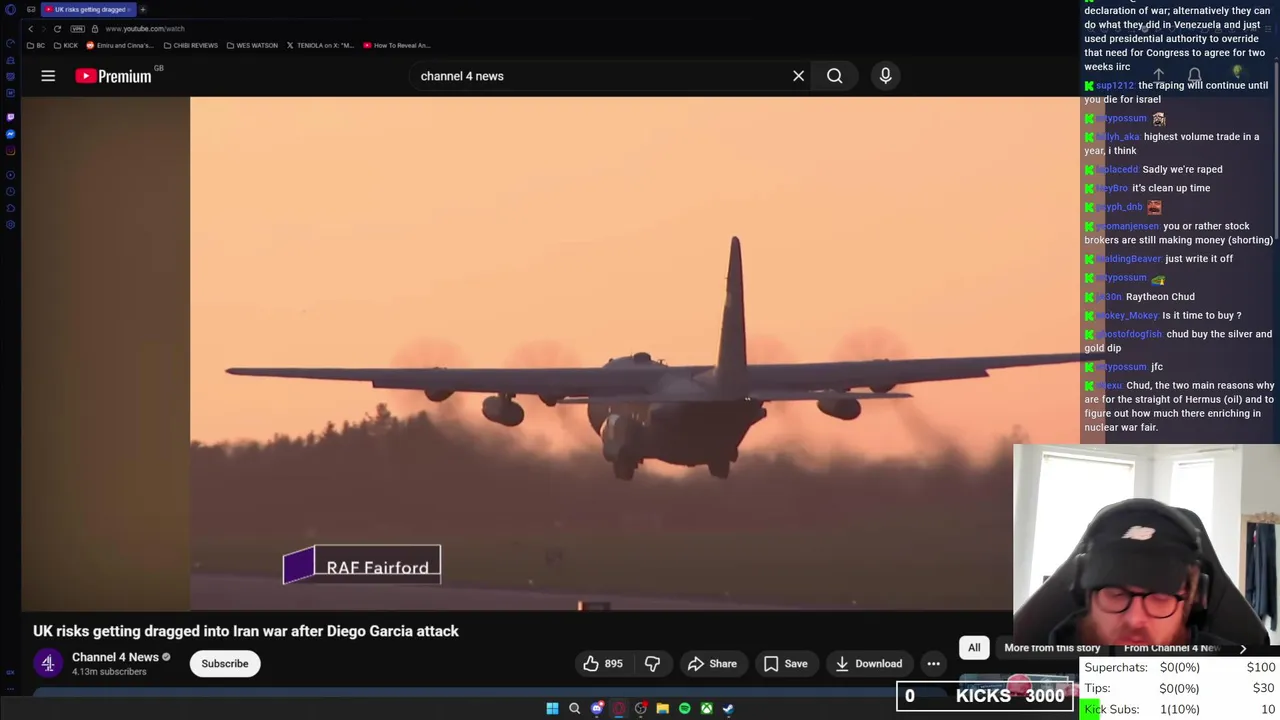Screen dimensions: 1280x720
Task: Select 'From Channel 4 News' chip
Action: pyautogui.click(x=1172, y=648)
